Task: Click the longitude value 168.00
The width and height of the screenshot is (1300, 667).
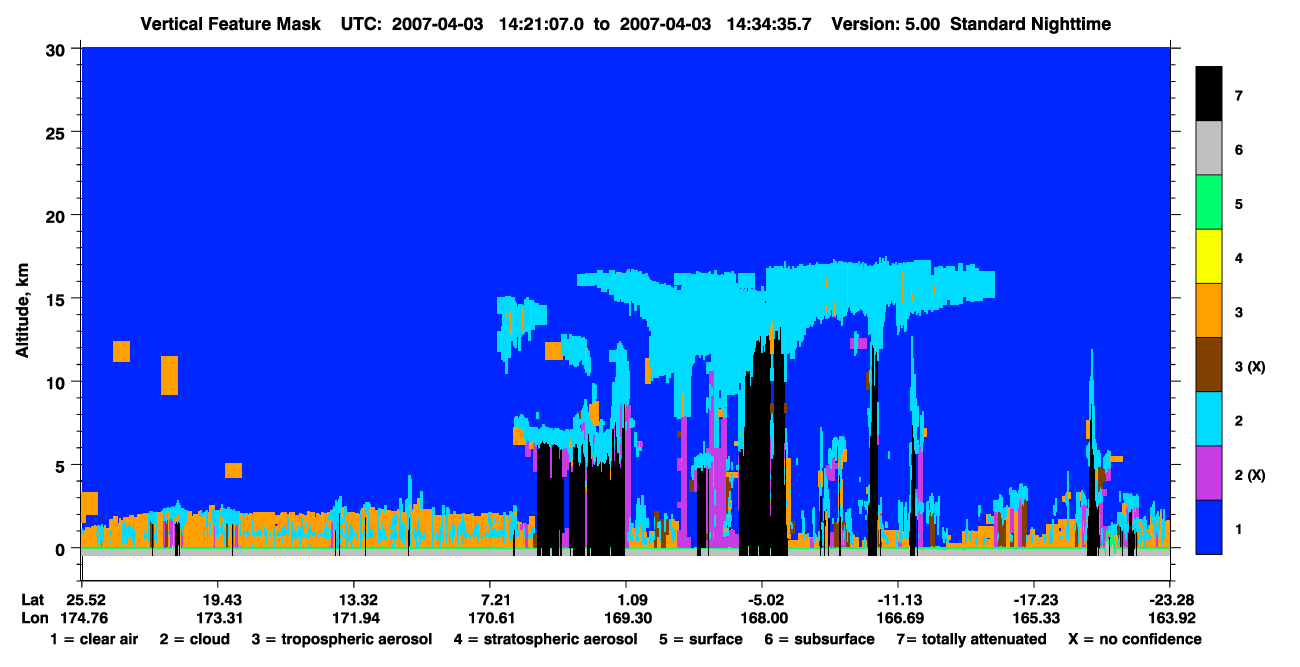Action: click(x=762, y=617)
